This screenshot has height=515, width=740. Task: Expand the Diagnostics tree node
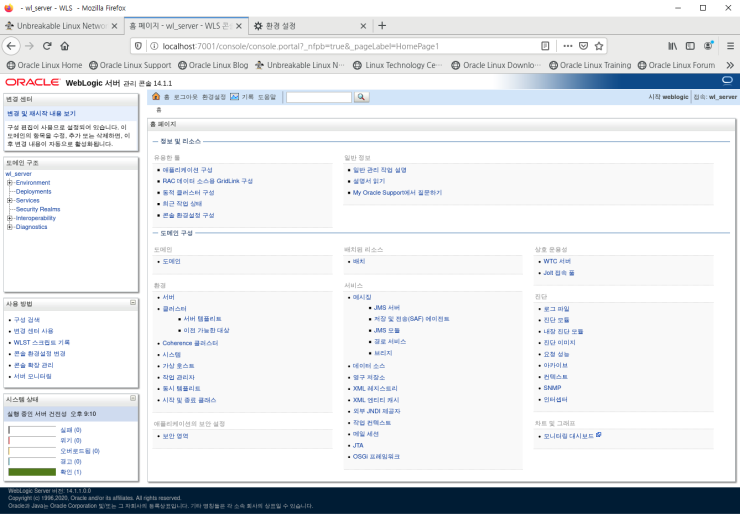[9, 227]
